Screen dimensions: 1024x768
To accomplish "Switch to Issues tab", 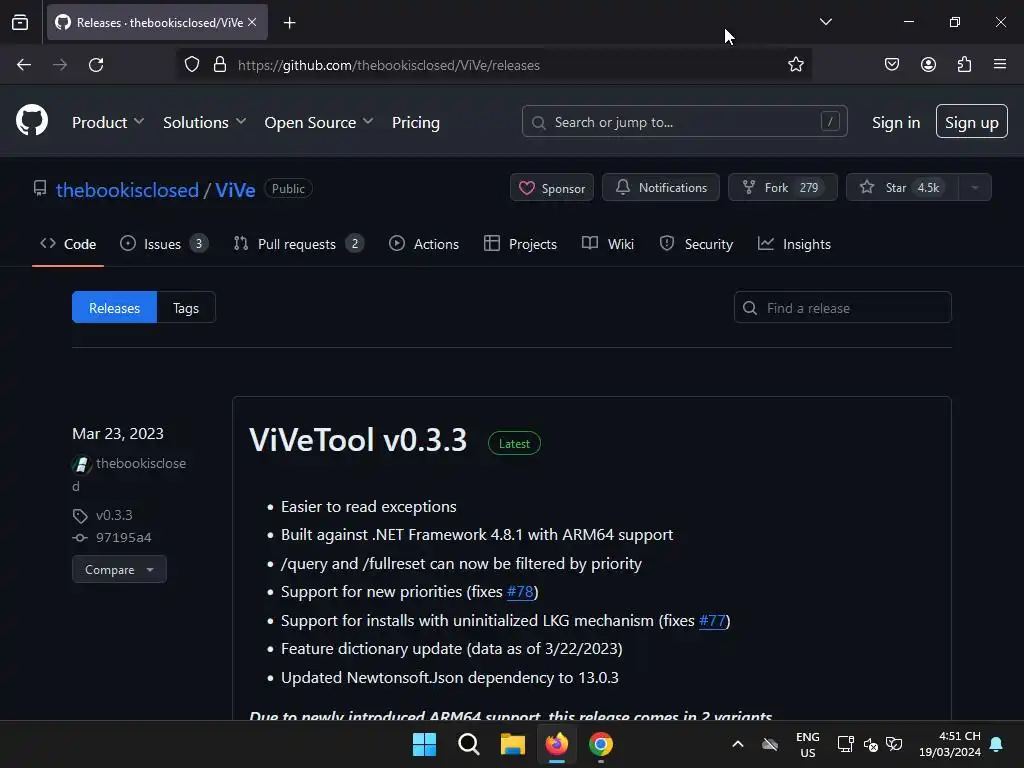I will click(164, 244).
